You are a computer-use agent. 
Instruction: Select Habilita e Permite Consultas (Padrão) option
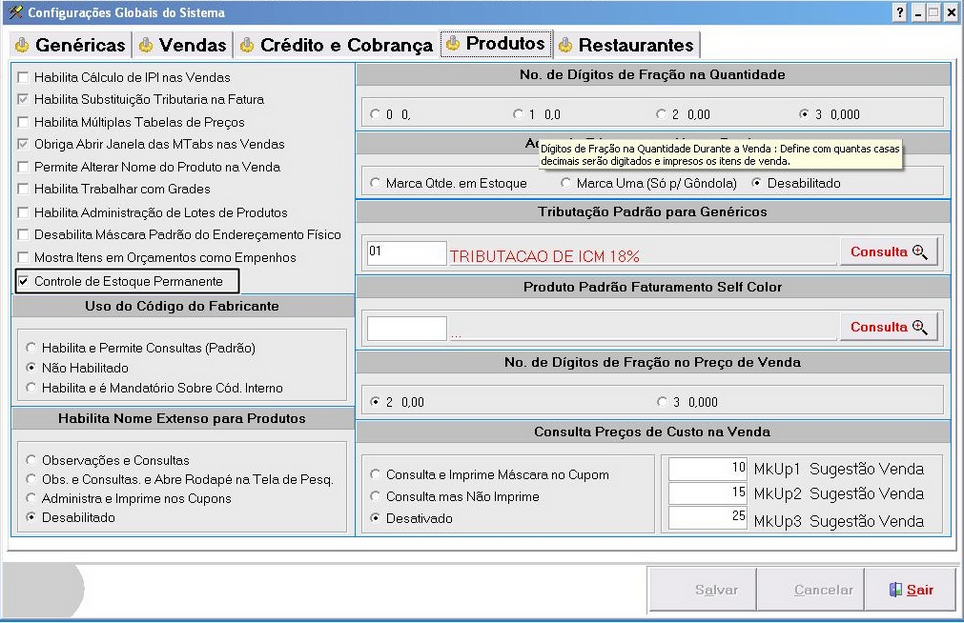(x=33, y=348)
